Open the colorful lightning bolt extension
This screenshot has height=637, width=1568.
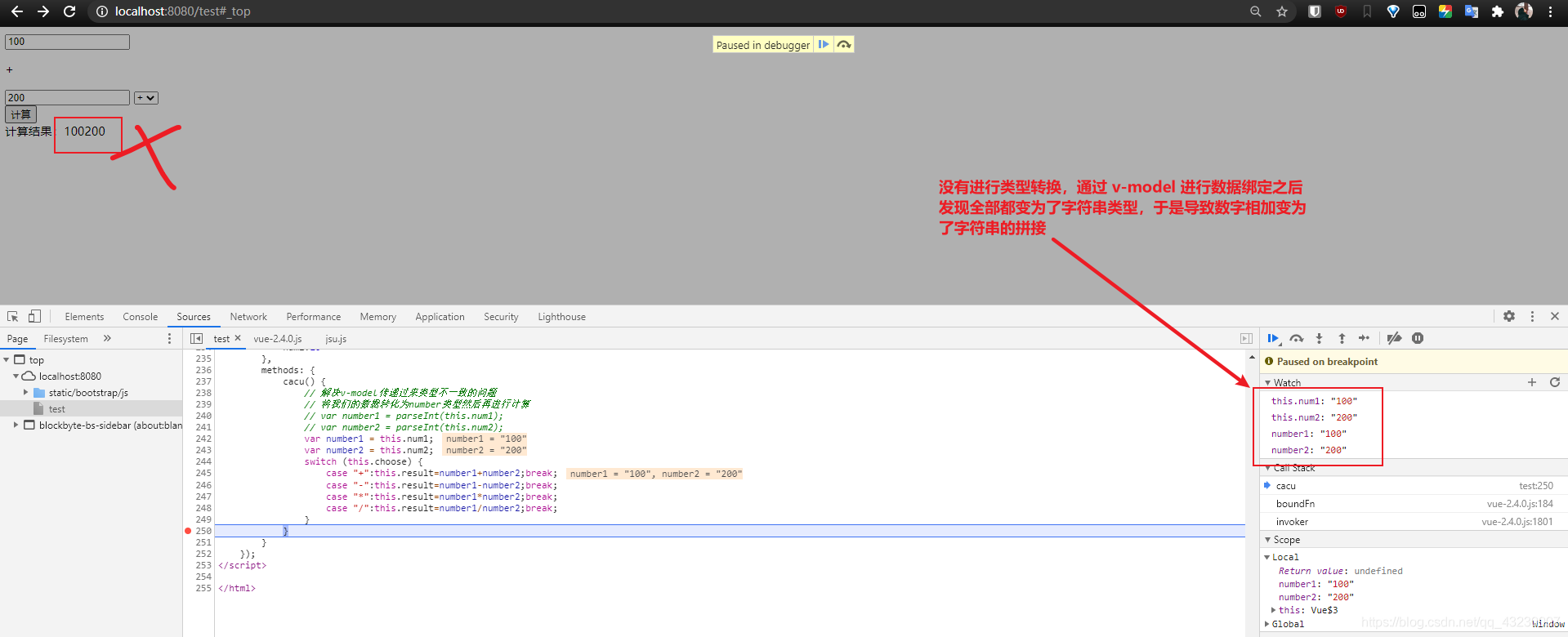[x=1445, y=11]
